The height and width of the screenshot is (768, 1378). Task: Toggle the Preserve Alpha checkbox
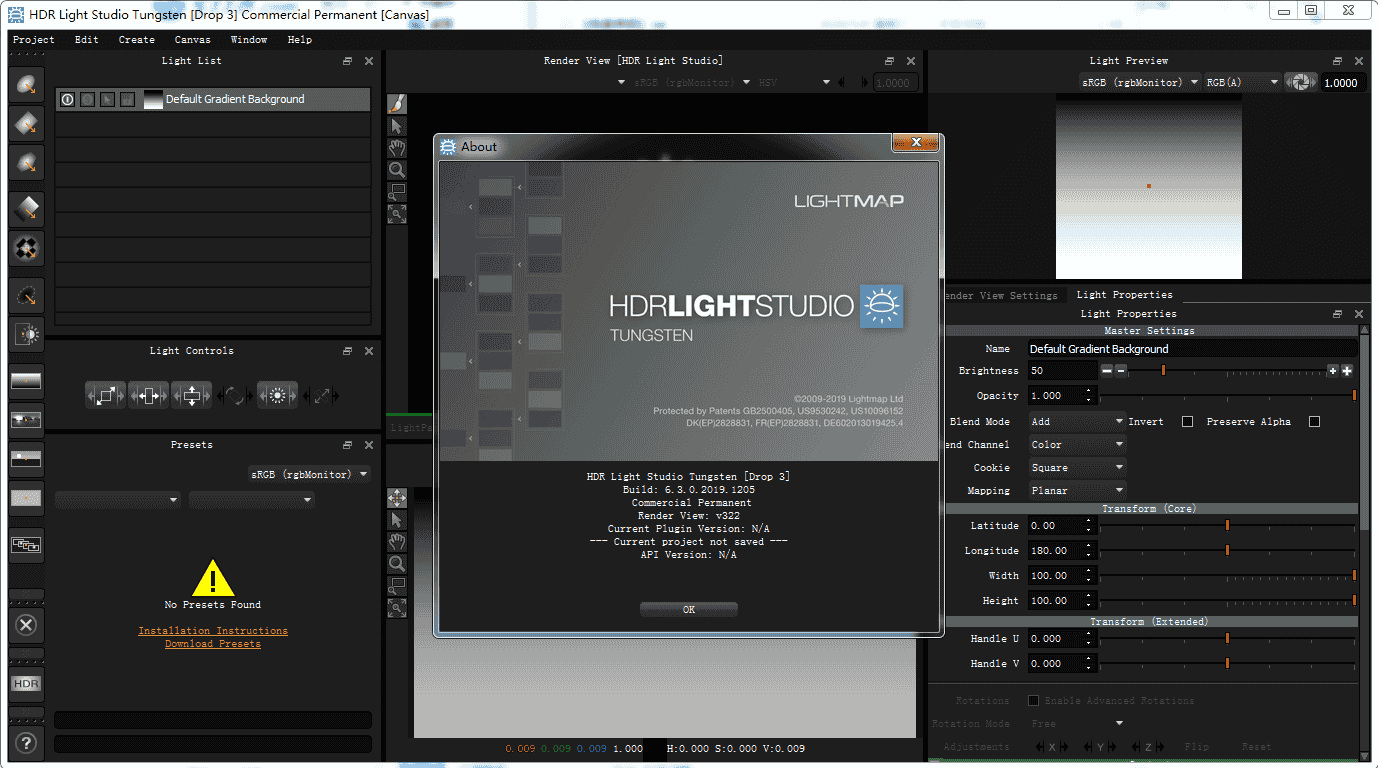click(1313, 421)
